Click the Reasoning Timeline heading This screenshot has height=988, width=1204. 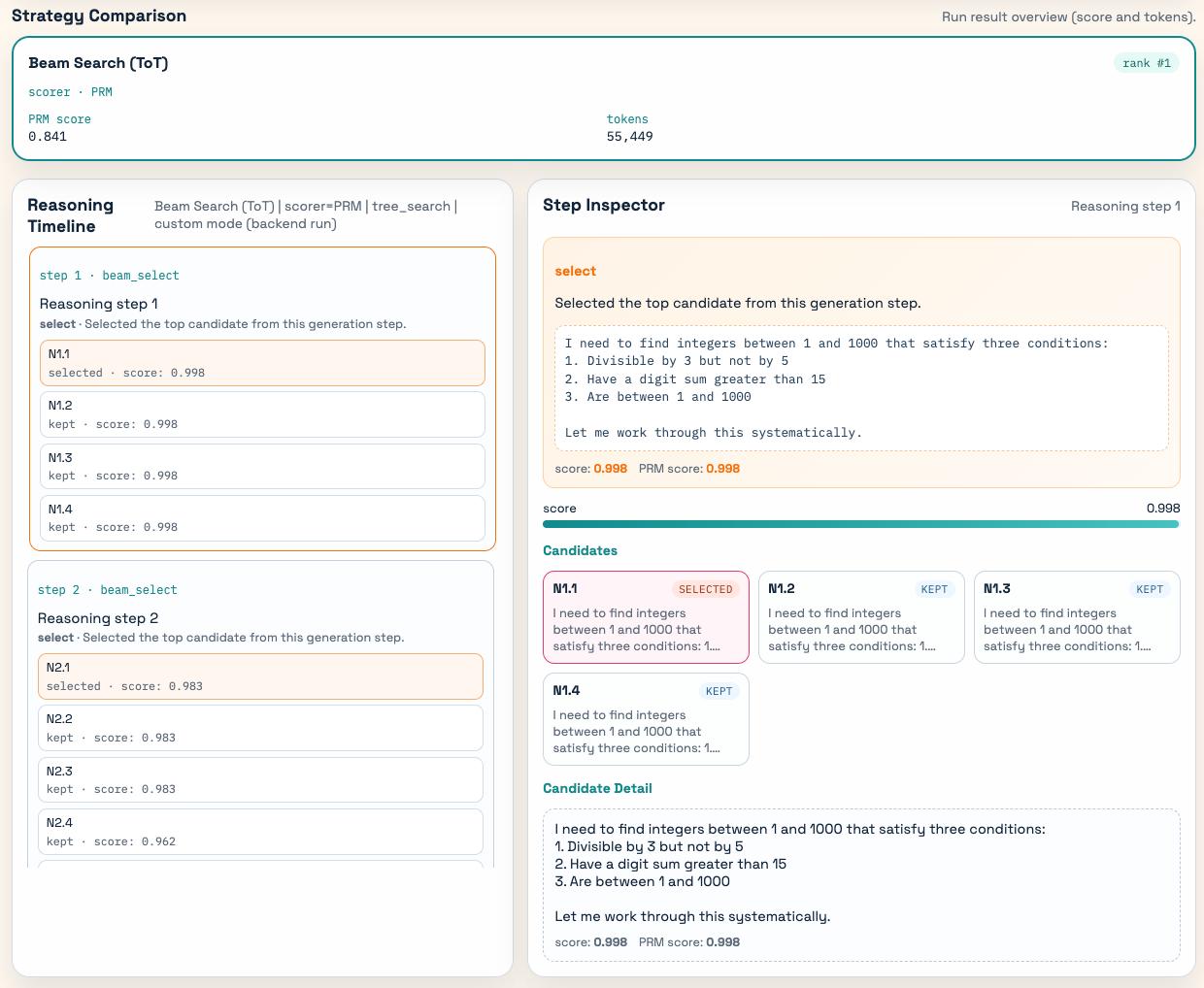click(x=70, y=215)
